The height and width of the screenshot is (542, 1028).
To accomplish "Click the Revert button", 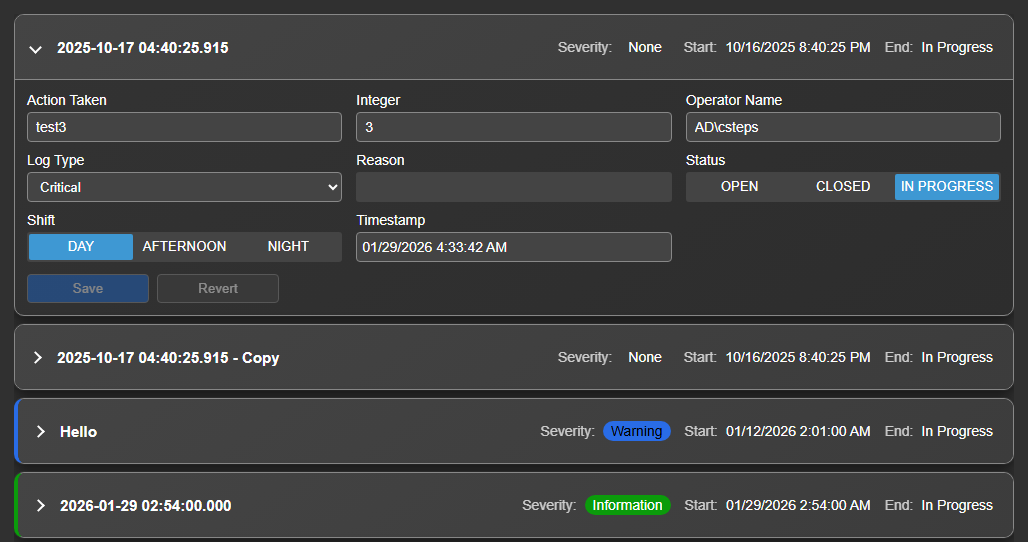I will 218,288.
